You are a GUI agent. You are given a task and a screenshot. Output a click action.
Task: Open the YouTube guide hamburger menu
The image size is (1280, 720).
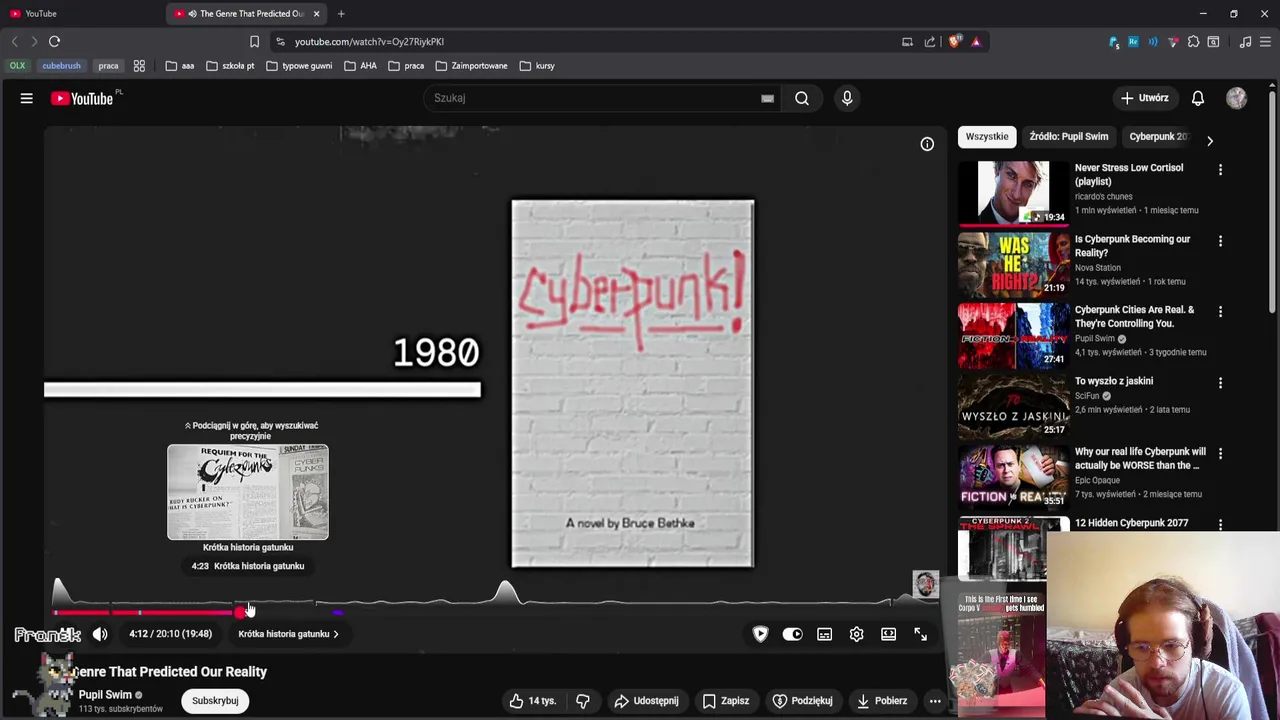tap(27, 98)
